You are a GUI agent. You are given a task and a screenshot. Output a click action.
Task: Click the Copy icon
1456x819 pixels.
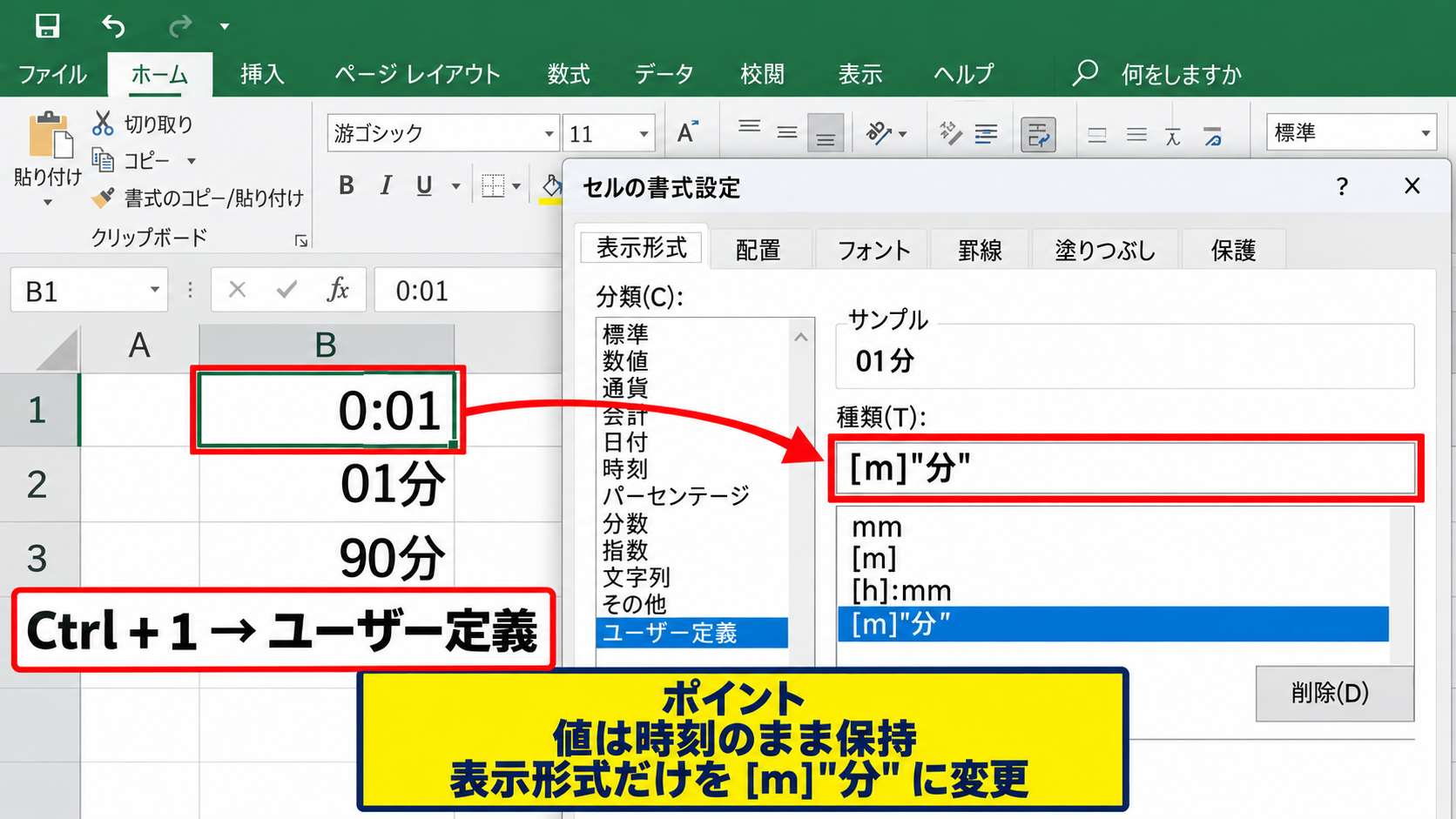tap(103, 160)
